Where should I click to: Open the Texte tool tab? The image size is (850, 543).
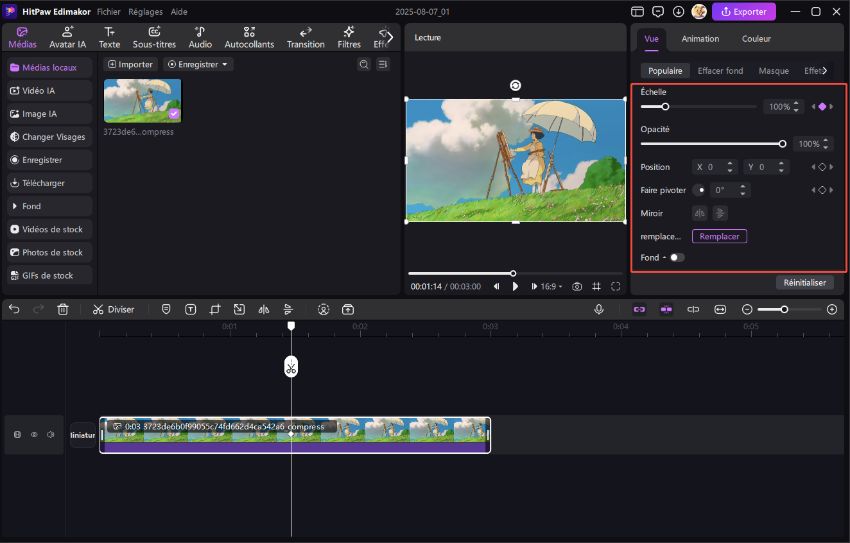point(110,37)
